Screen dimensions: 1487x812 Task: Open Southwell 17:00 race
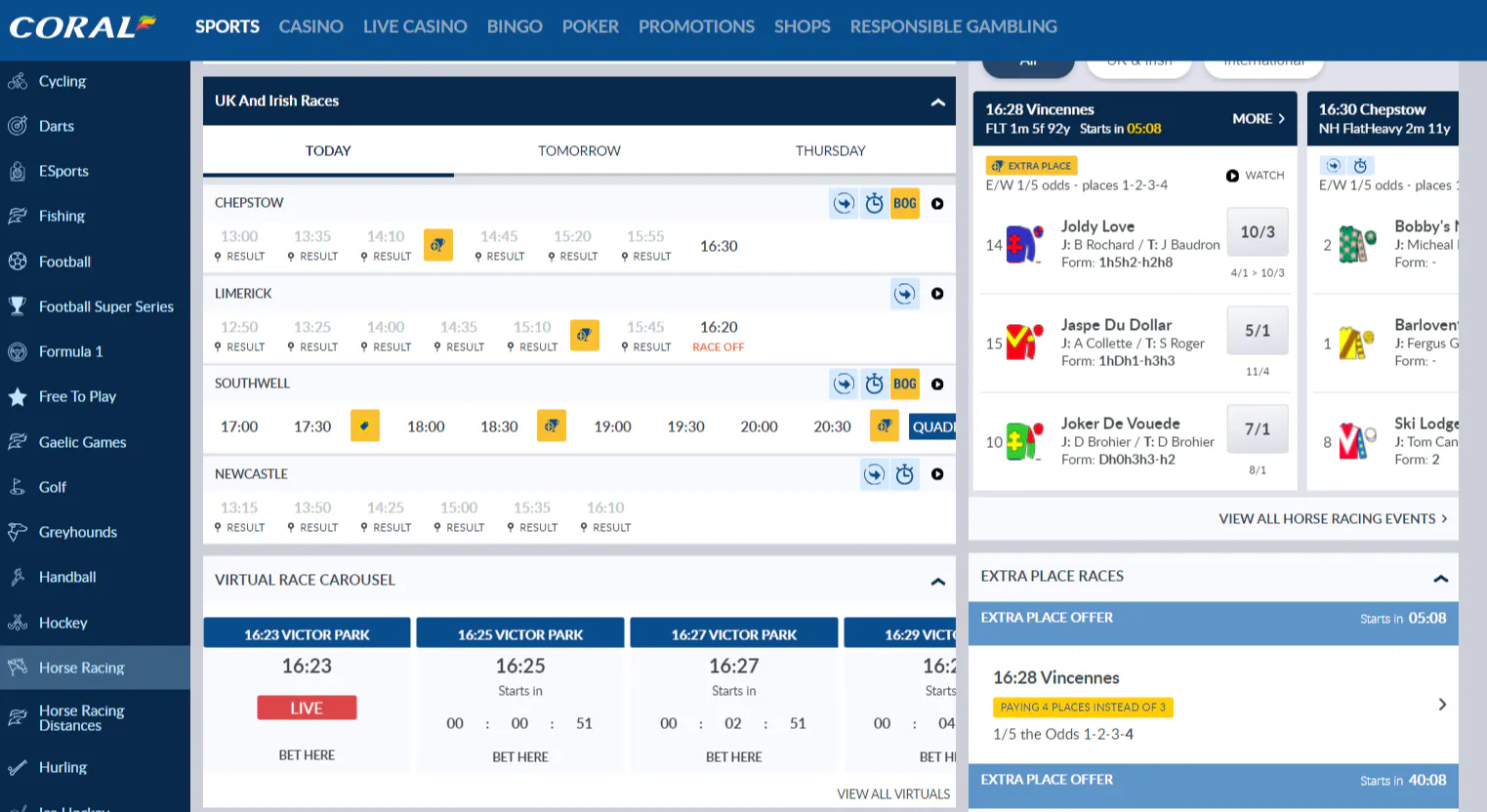pyautogui.click(x=239, y=426)
